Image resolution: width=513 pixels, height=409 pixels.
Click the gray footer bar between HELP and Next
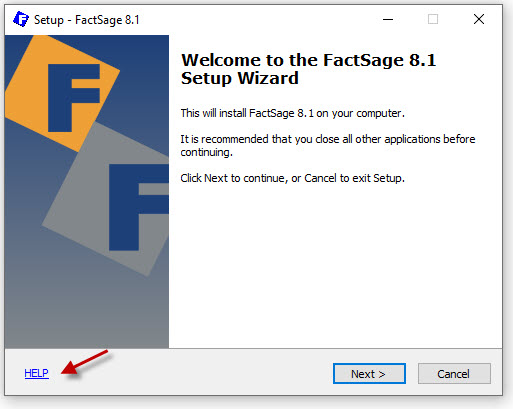[190, 373]
